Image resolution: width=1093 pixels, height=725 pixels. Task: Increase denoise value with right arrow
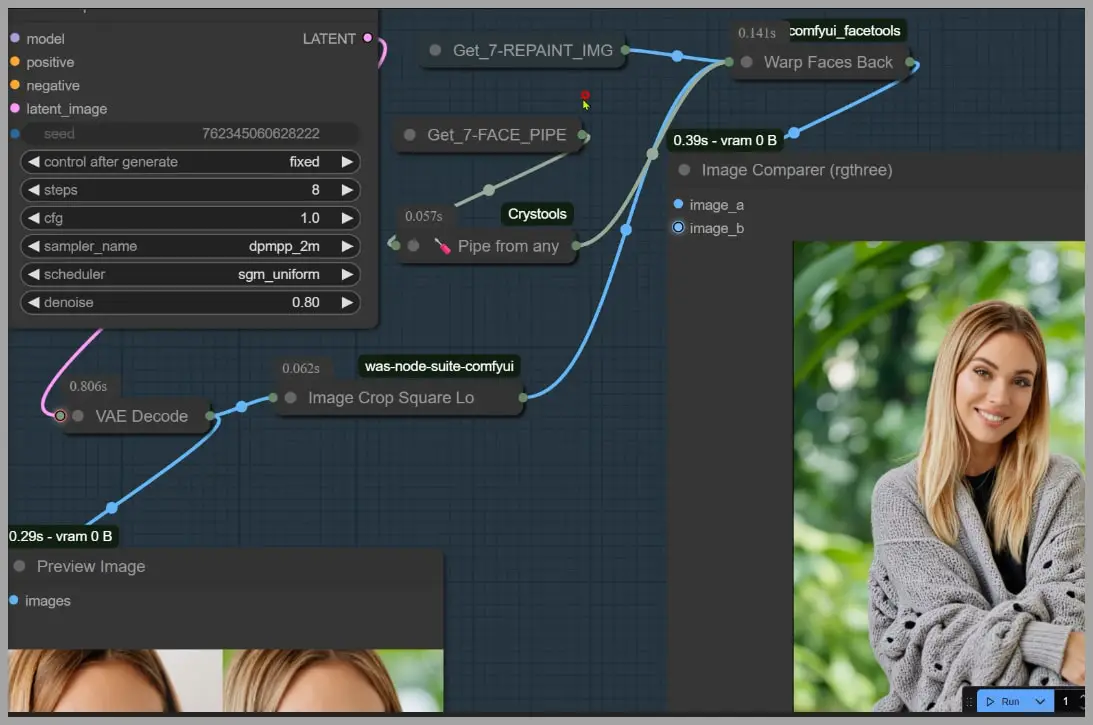[347, 303]
